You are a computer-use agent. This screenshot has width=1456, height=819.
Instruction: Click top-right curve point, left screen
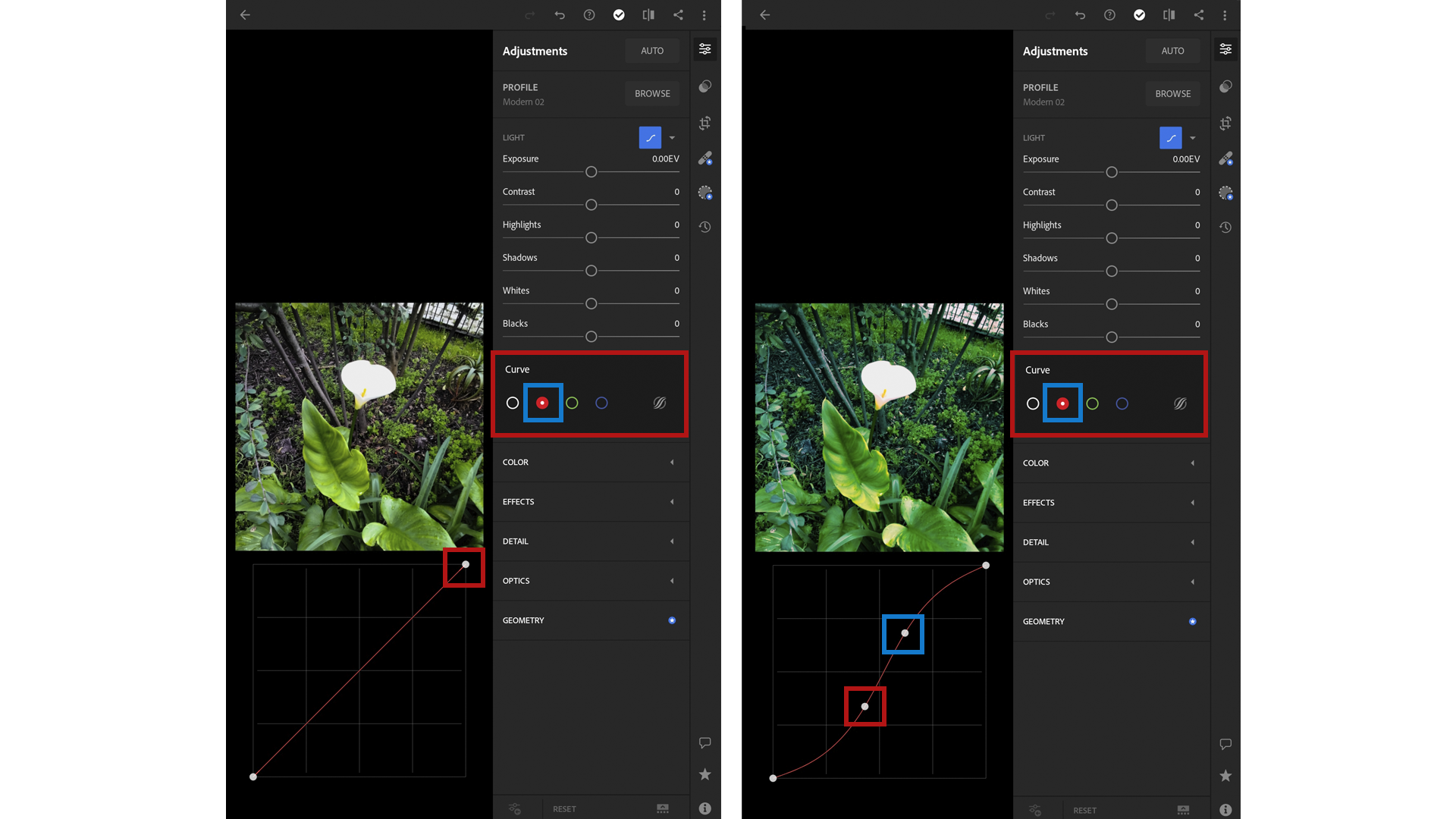point(466,564)
